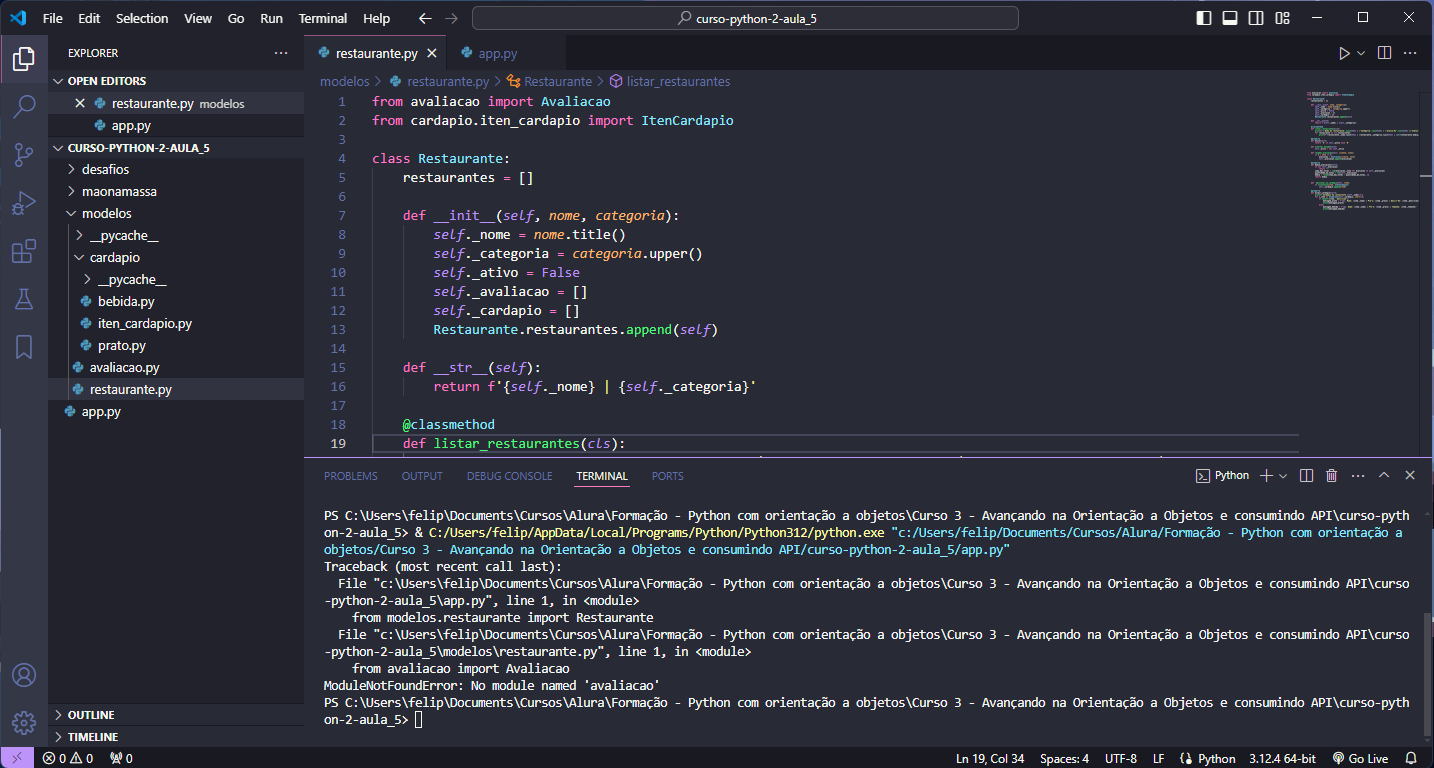Kill terminal with trash icon
This screenshot has width=1434, height=768.
tap(1332, 476)
